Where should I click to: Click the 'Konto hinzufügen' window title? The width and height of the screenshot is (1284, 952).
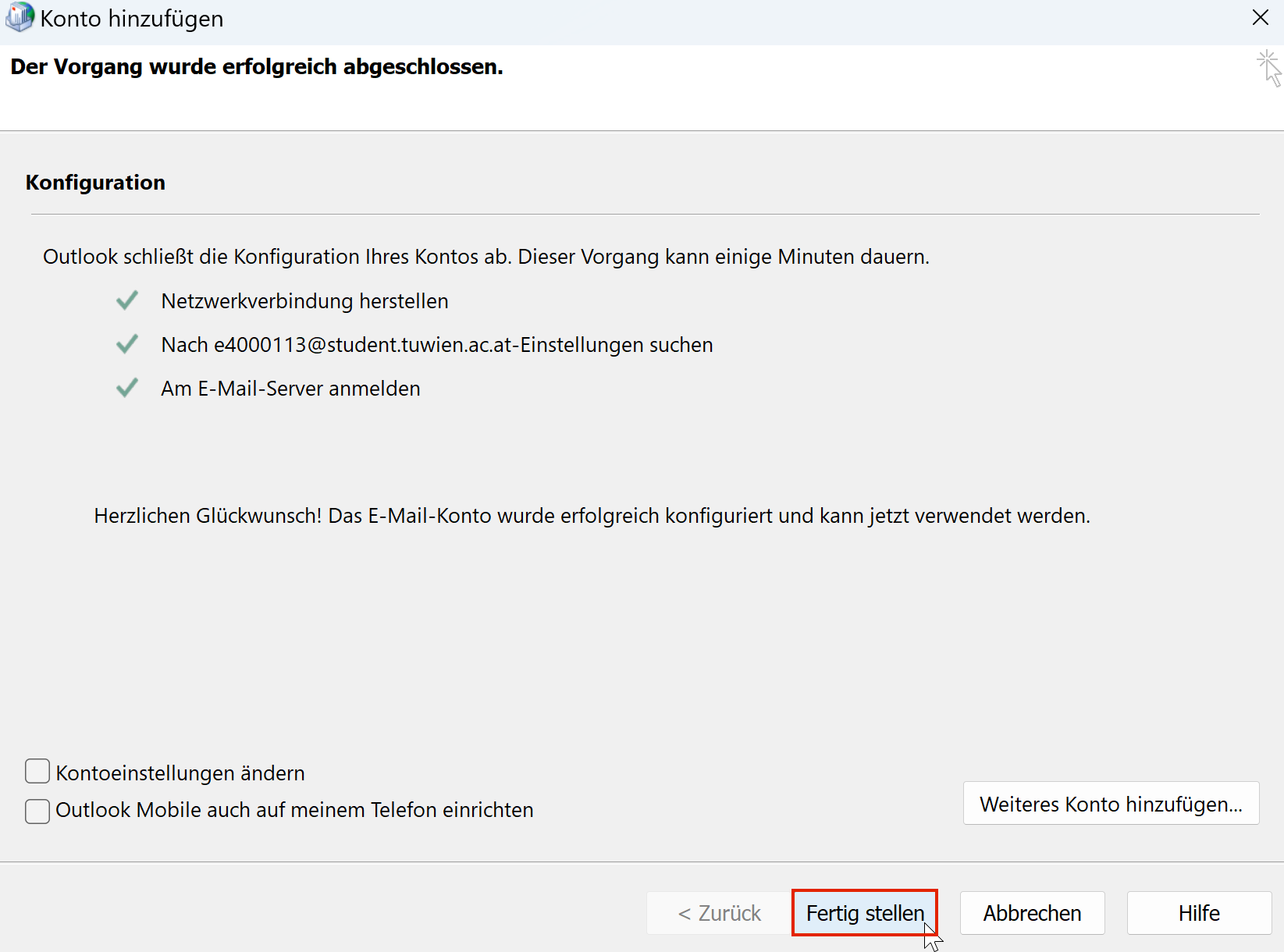(x=132, y=19)
